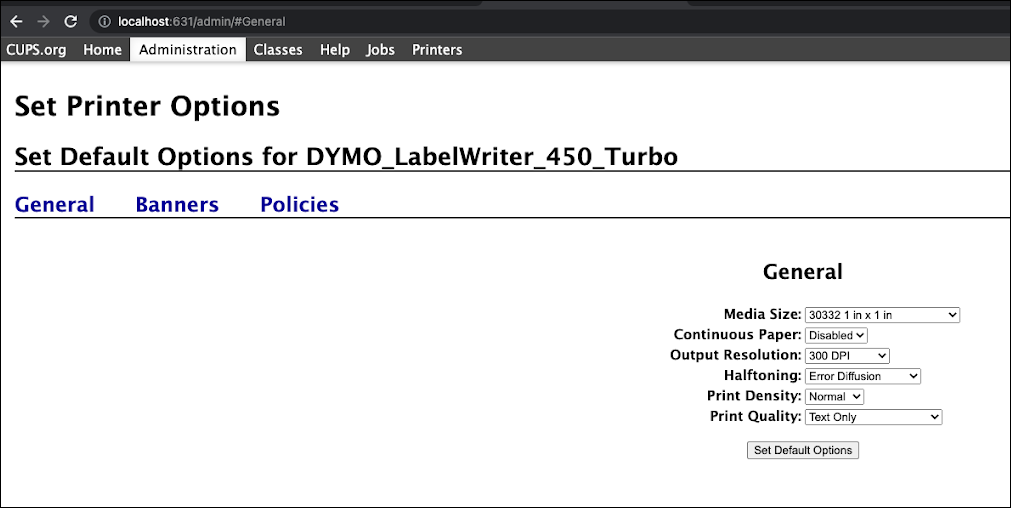Click the Set Default Options button

[x=803, y=450]
